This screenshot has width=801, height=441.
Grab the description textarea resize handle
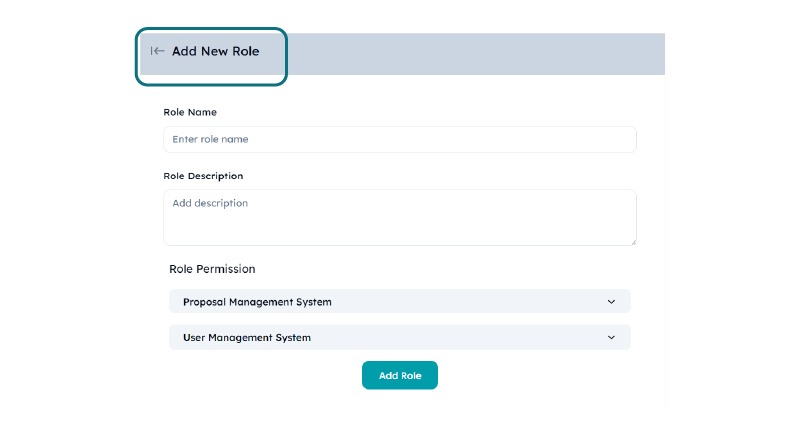(x=632, y=241)
